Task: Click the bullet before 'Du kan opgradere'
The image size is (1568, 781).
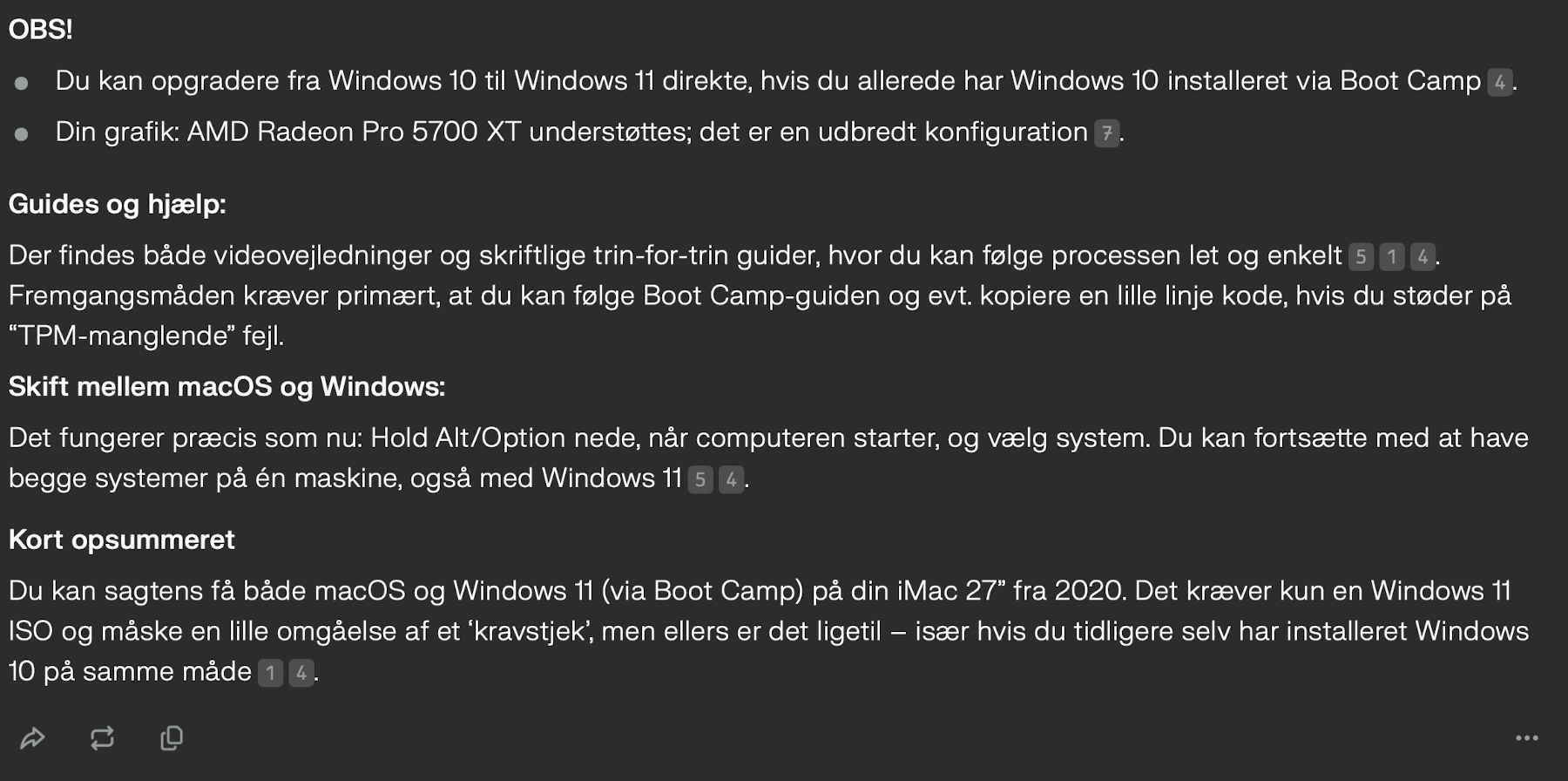Action: (x=21, y=83)
